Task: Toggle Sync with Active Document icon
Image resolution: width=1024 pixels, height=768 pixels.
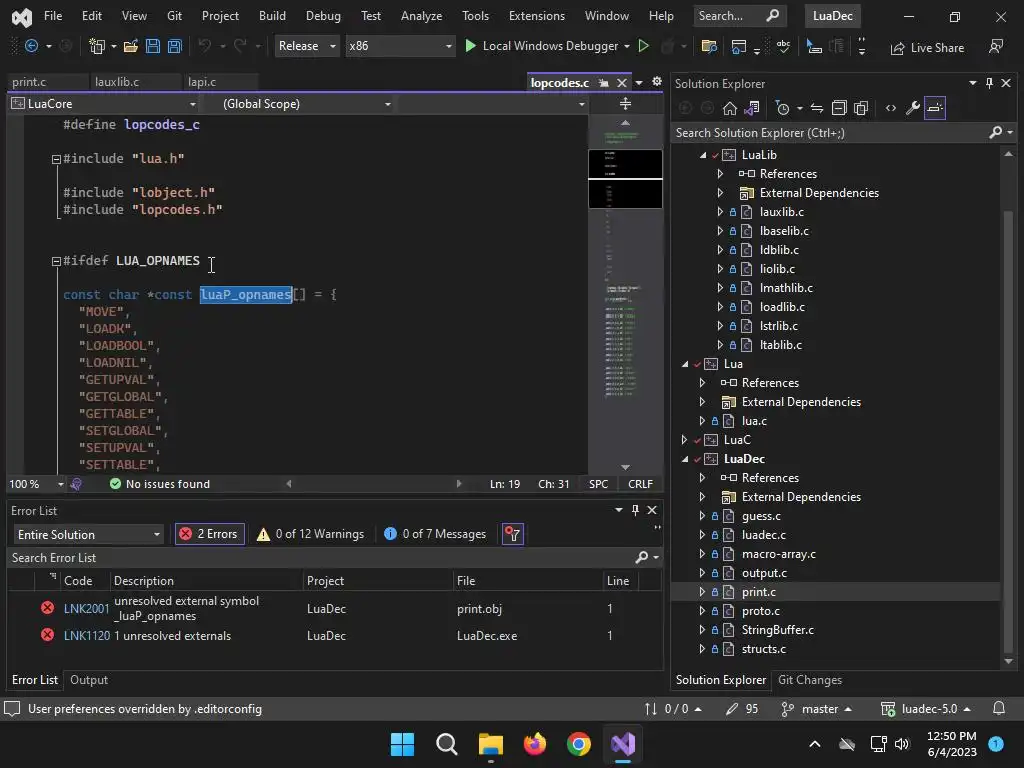Action: tap(817, 108)
